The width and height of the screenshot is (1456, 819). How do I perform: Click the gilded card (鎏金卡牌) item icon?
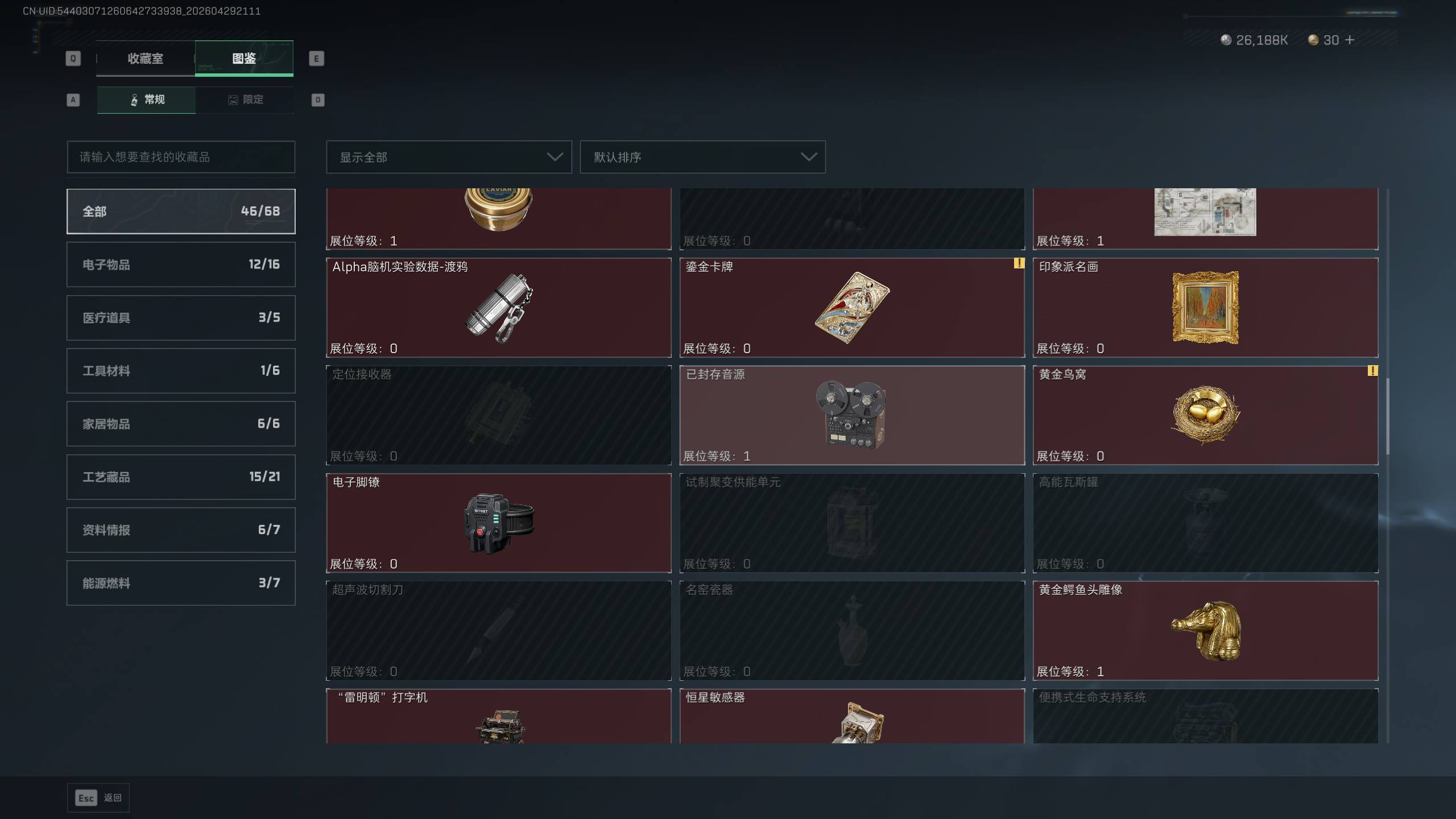pyautogui.click(x=852, y=308)
